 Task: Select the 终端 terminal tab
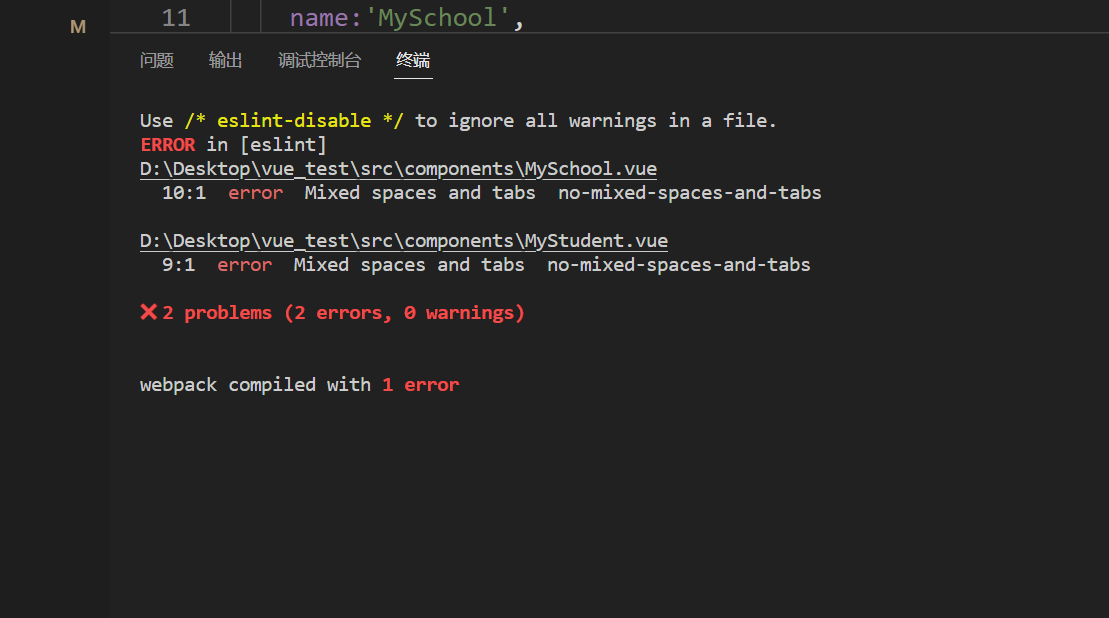(413, 61)
